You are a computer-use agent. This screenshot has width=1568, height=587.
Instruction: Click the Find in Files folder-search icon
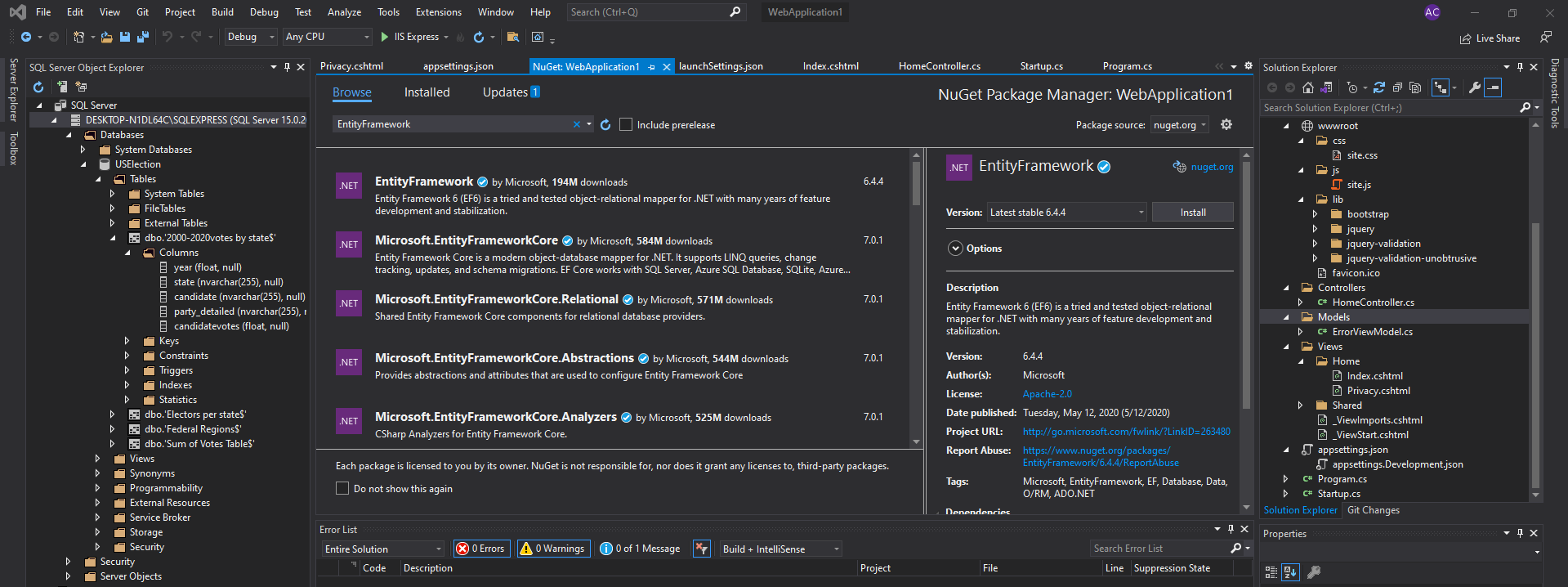click(512, 37)
